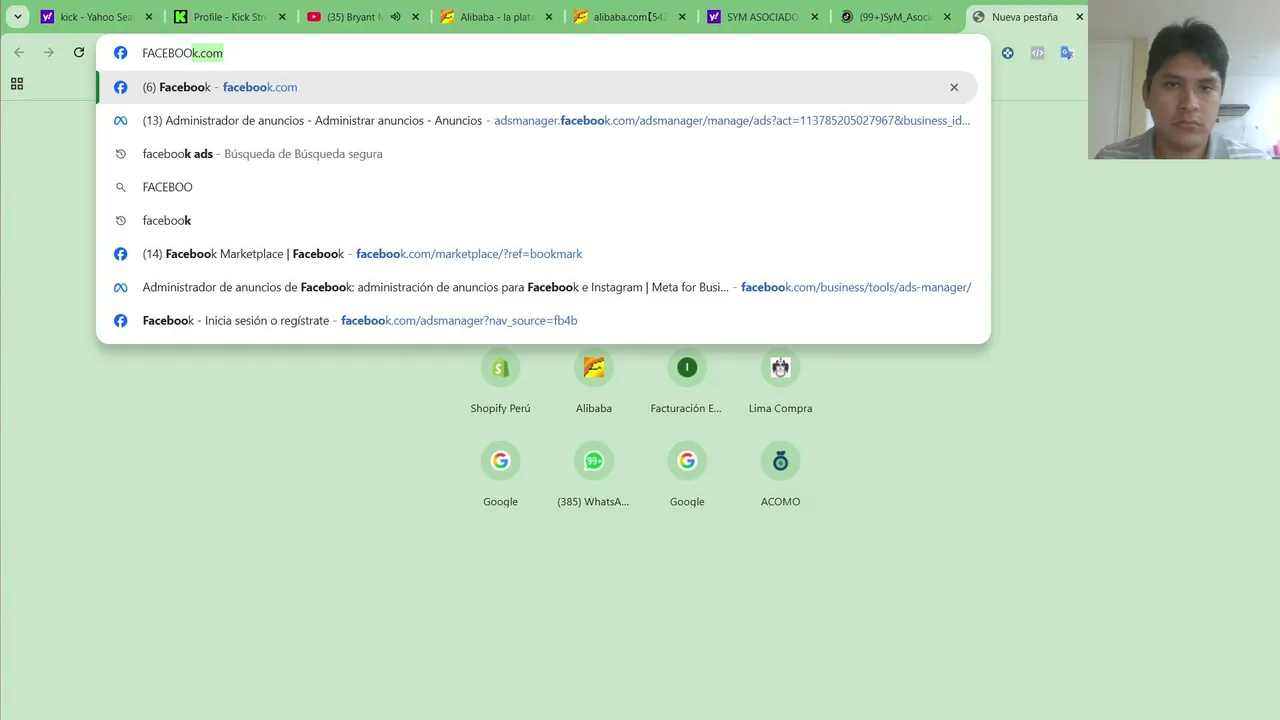Click the Facebook icon on Inicia sesión row
Viewport: 1280px width, 720px height.
click(x=120, y=320)
